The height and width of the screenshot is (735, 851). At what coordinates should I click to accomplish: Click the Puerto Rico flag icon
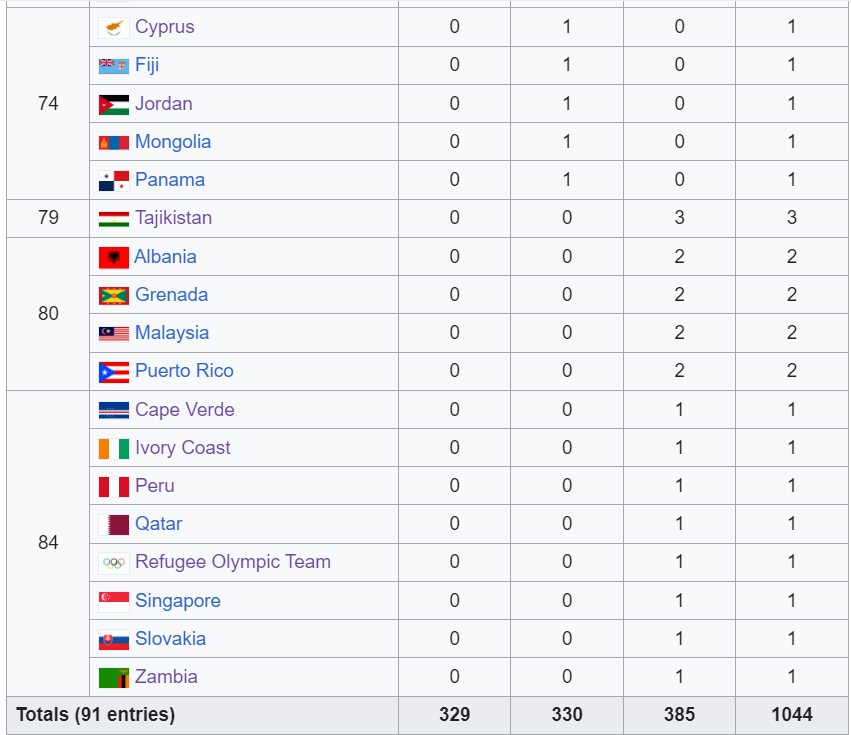[114, 372]
